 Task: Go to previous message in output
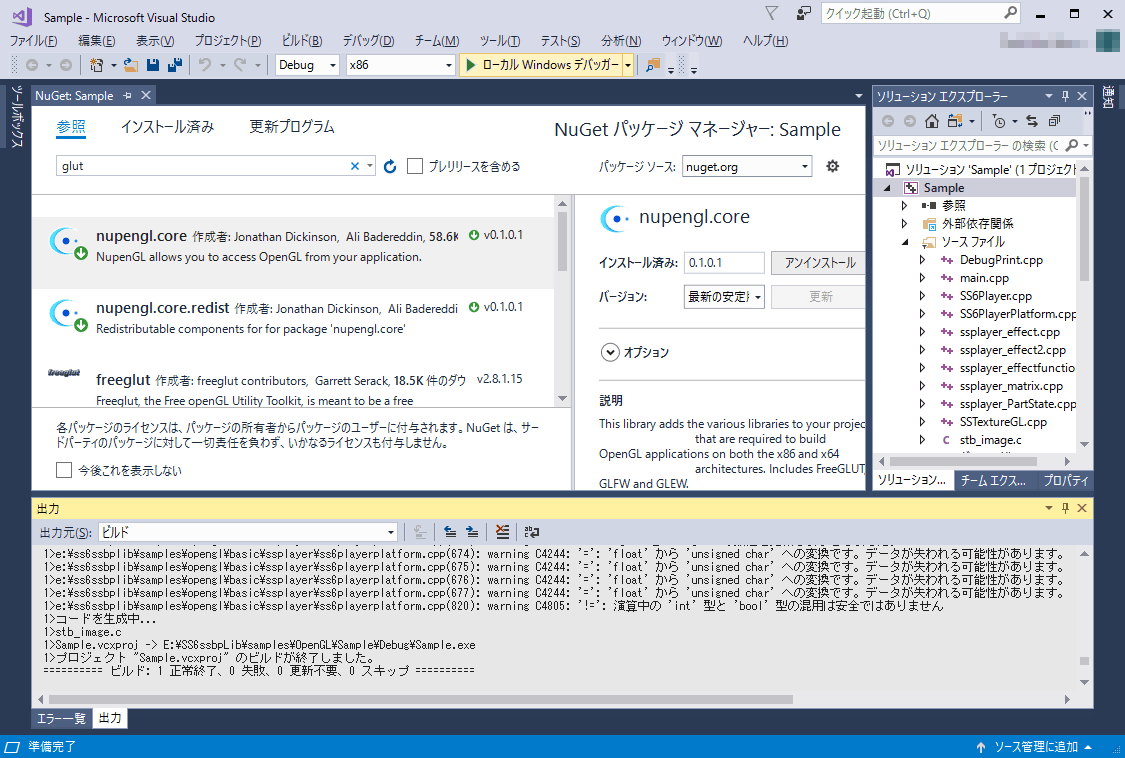point(450,532)
